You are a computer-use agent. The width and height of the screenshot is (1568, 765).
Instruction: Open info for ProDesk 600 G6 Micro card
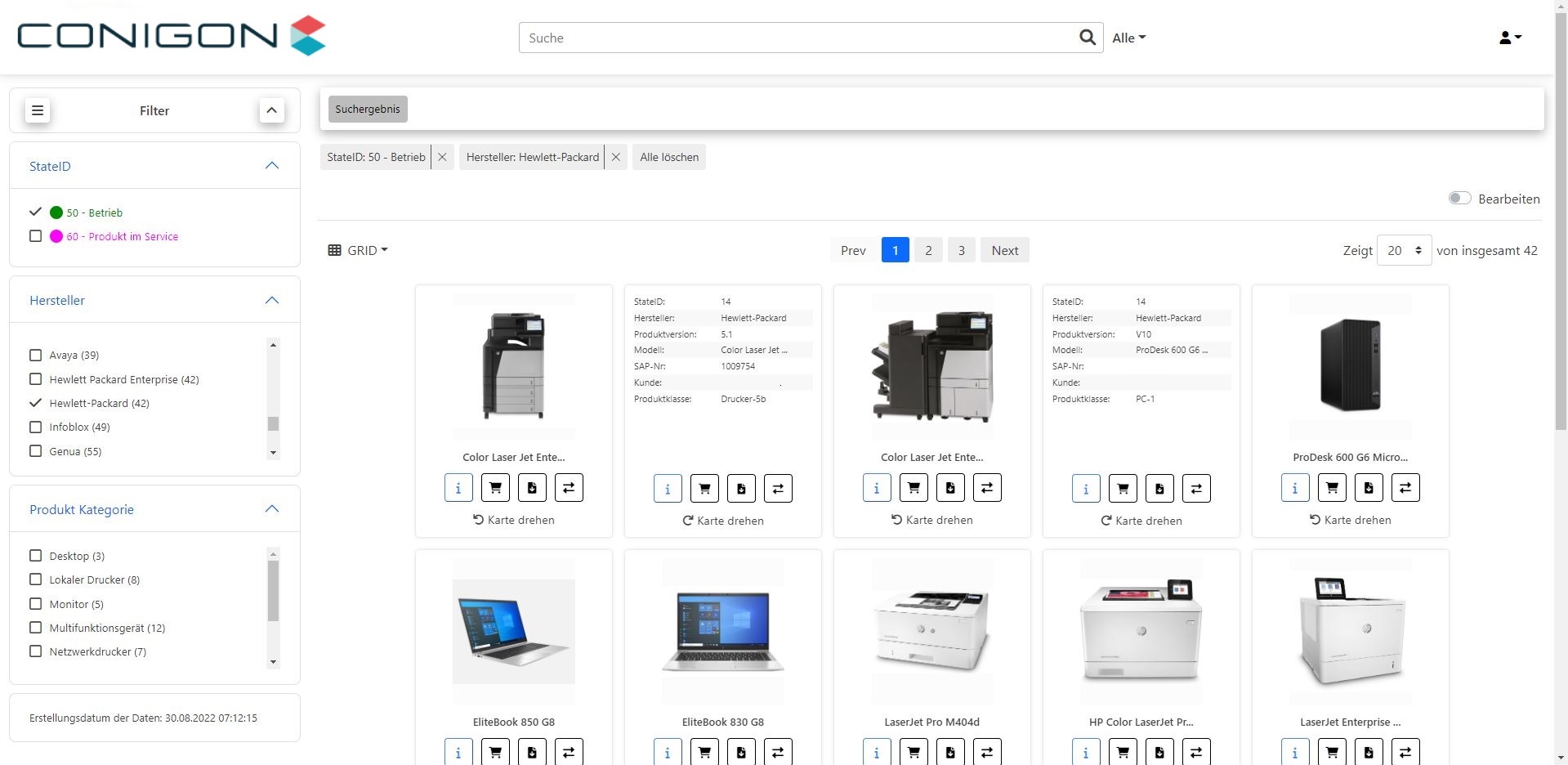tap(1295, 488)
